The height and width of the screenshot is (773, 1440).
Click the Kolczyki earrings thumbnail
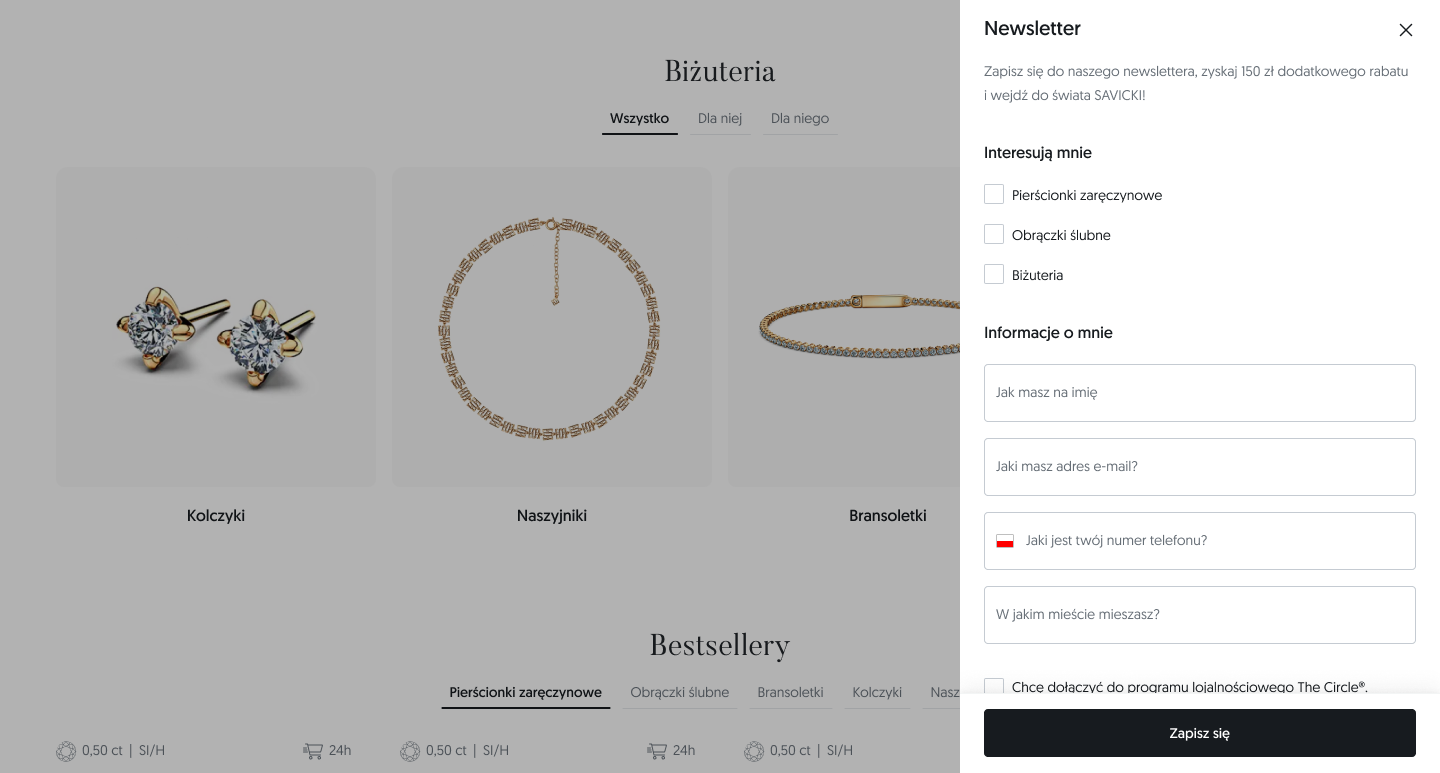(x=216, y=326)
